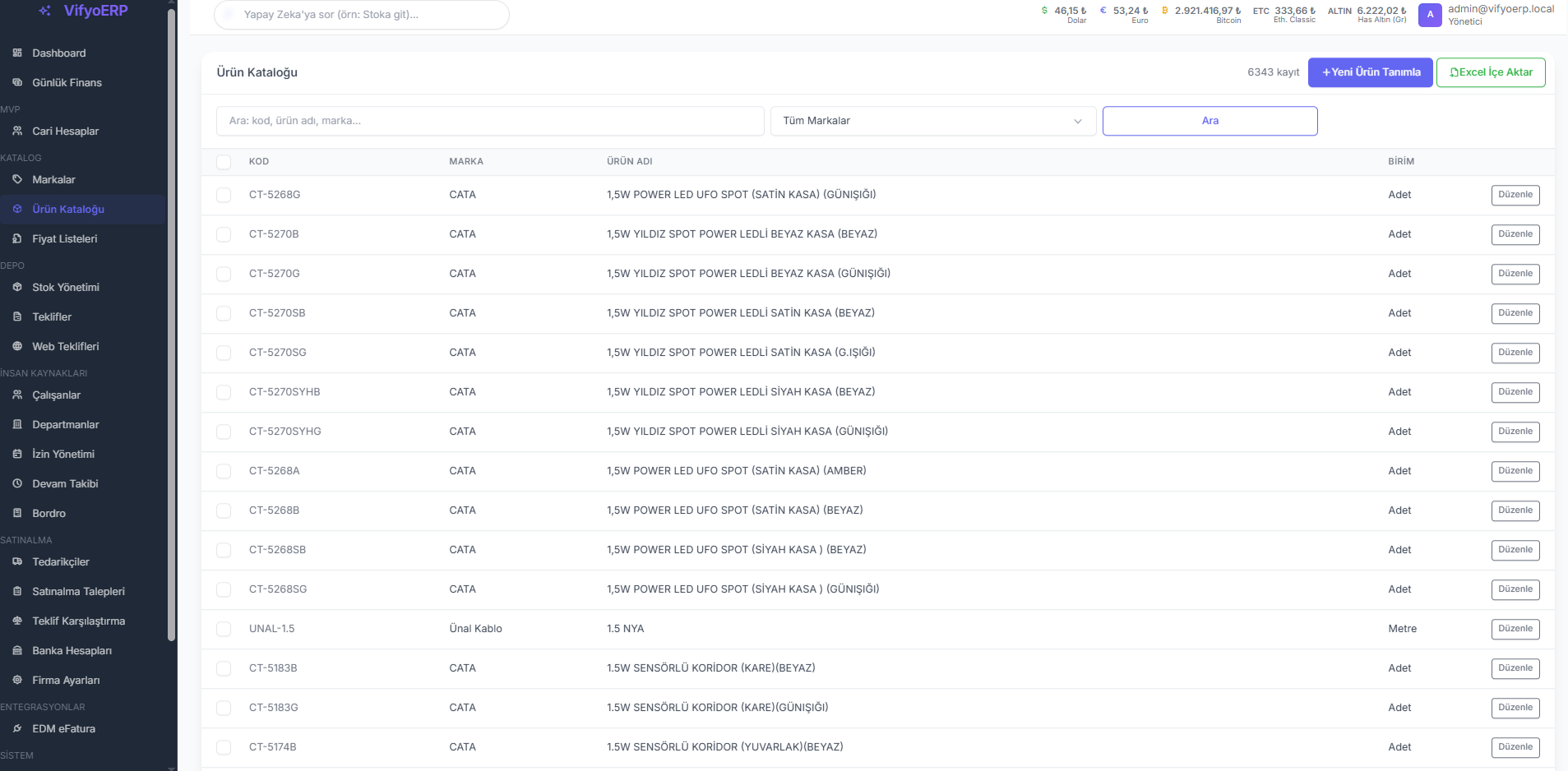This screenshot has height=771, width=1568.
Task: Click product code CT-5268SG
Action: [x=278, y=589]
